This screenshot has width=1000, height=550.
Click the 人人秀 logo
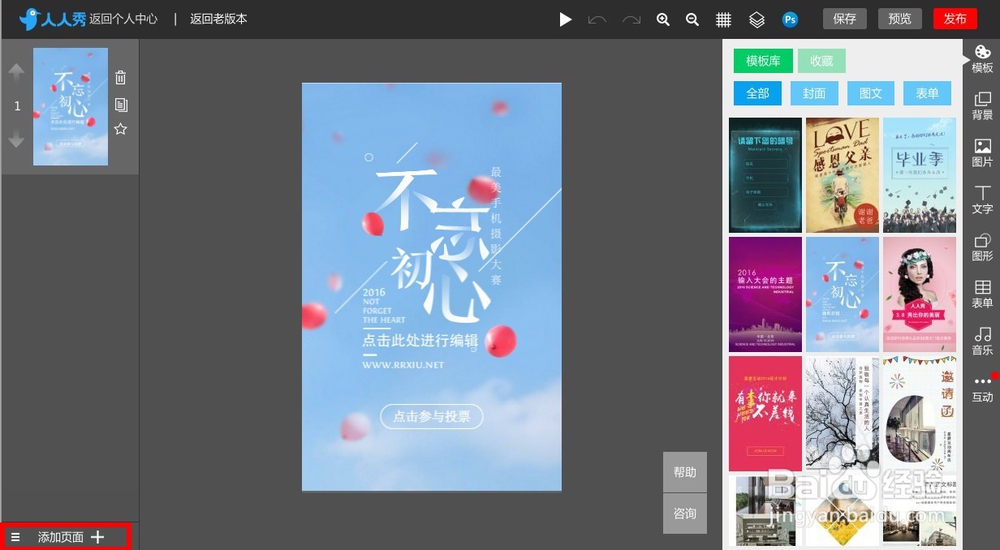click(x=52, y=19)
